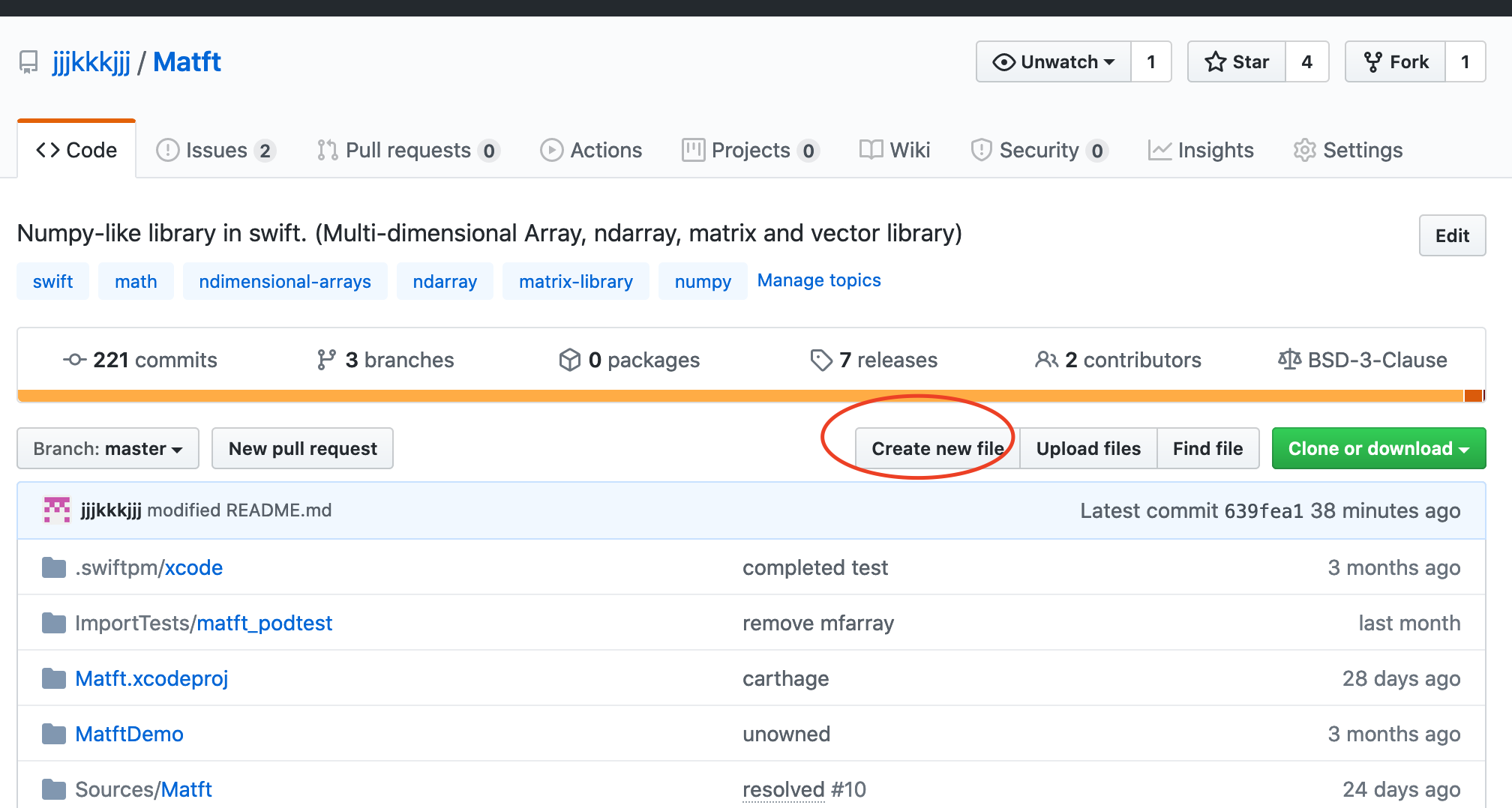
Task: Click the contributors people icon
Action: 1046,360
